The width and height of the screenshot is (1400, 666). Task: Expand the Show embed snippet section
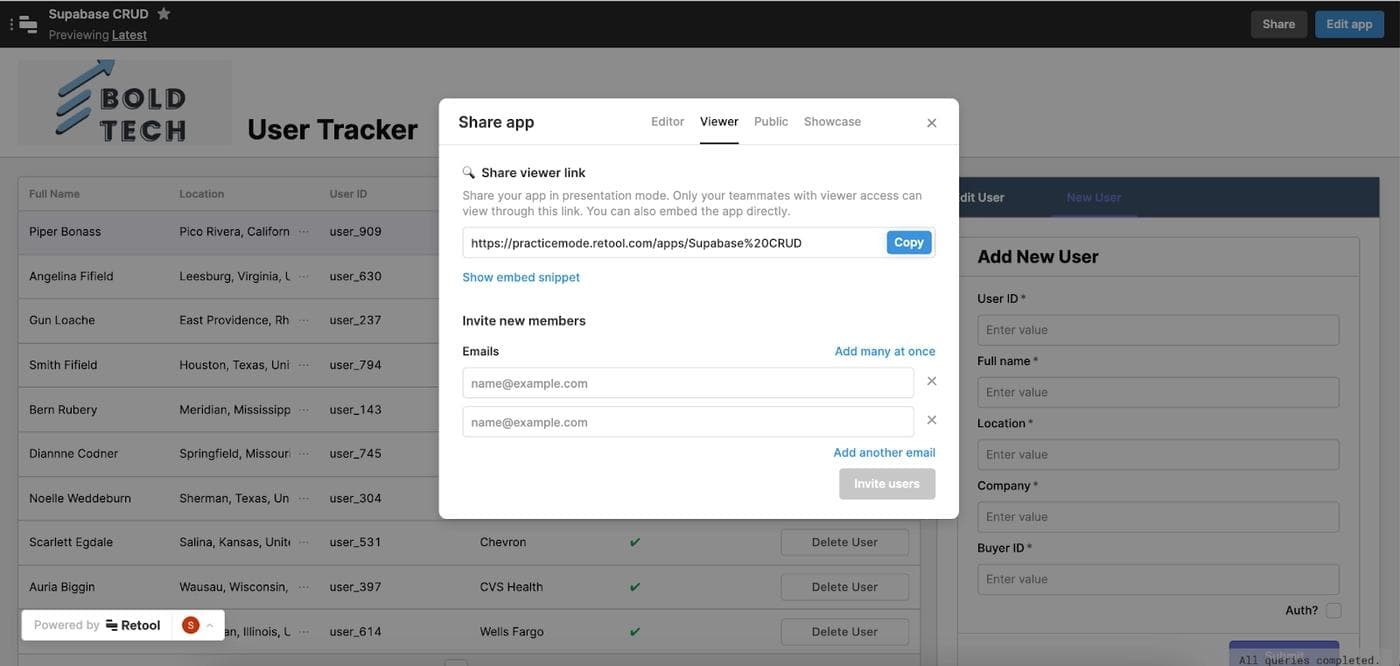[521, 277]
